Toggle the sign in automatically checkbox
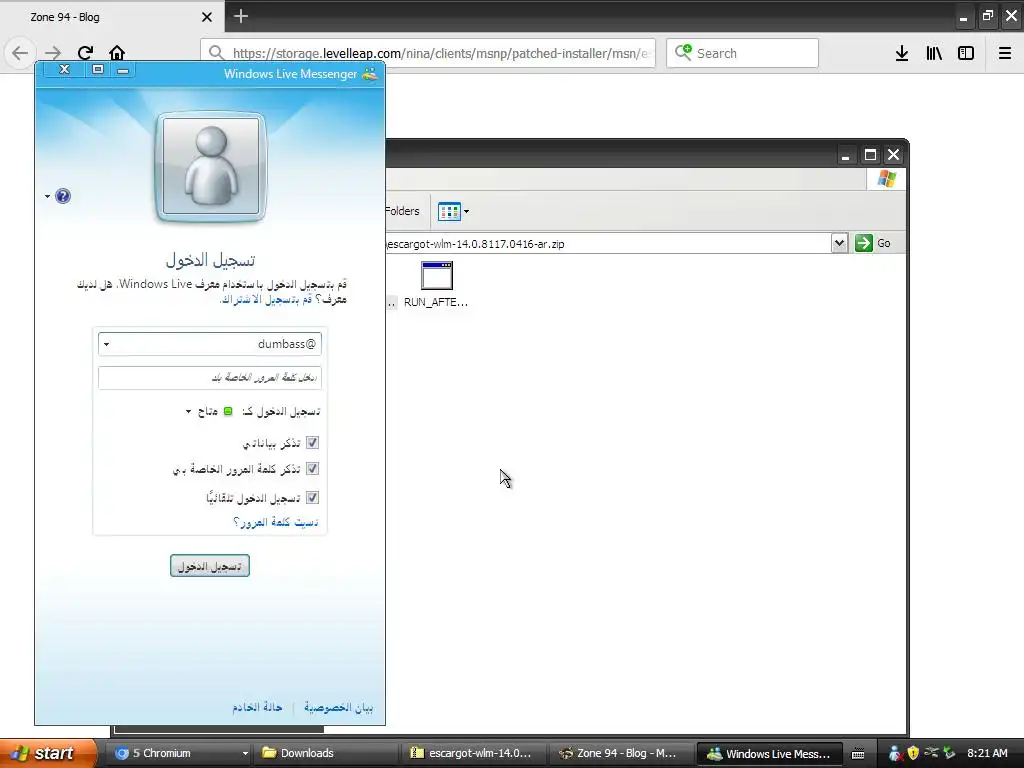Viewport: 1024px width, 768px height. pyautogui.click(x=312, y=498)
